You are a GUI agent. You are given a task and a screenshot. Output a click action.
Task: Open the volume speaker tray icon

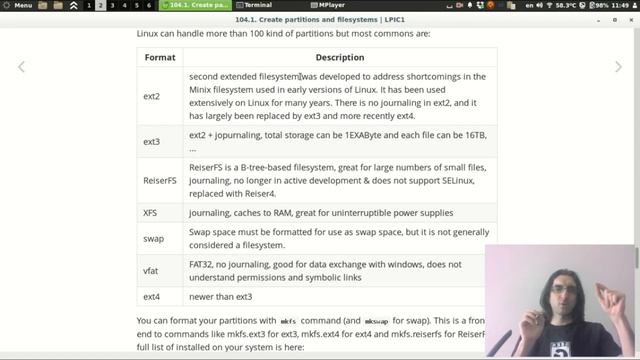point(539,5)
